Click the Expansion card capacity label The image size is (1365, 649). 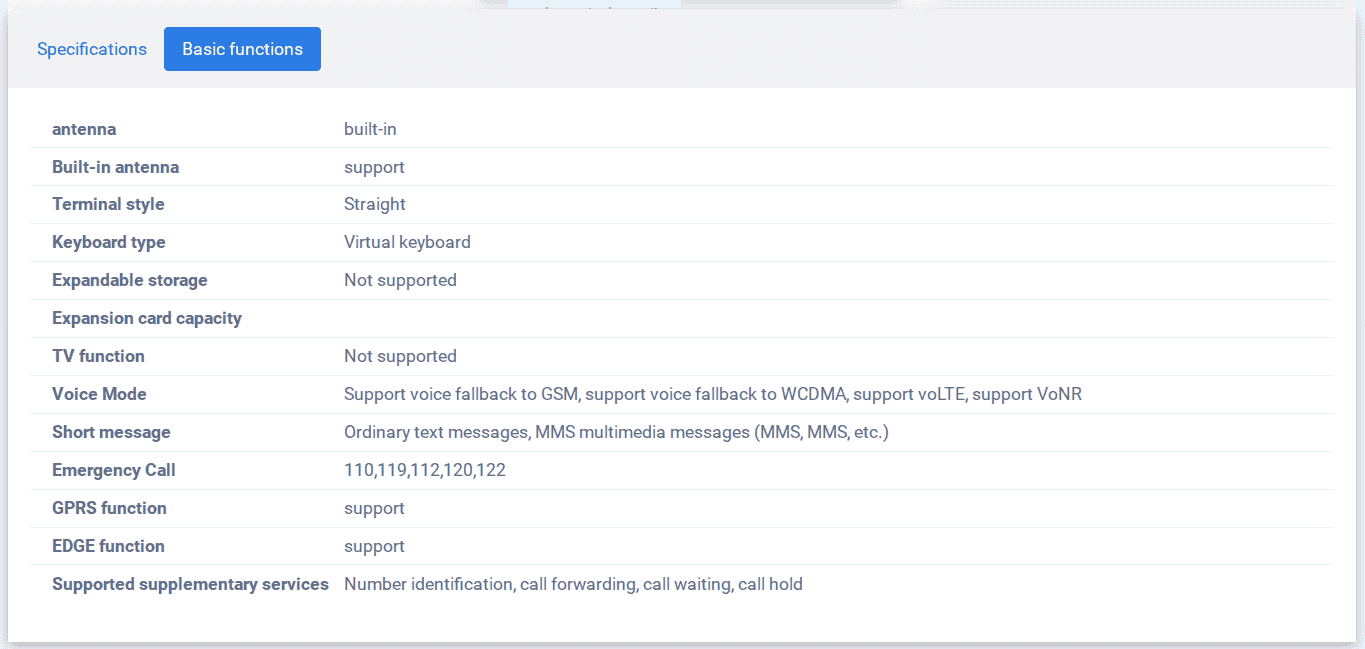pos(147,318)
